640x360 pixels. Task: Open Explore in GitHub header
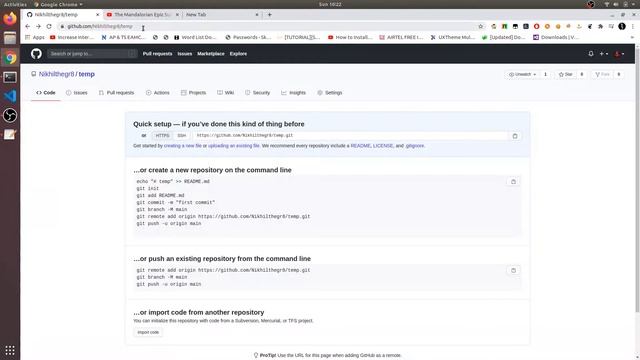[238, 53]
